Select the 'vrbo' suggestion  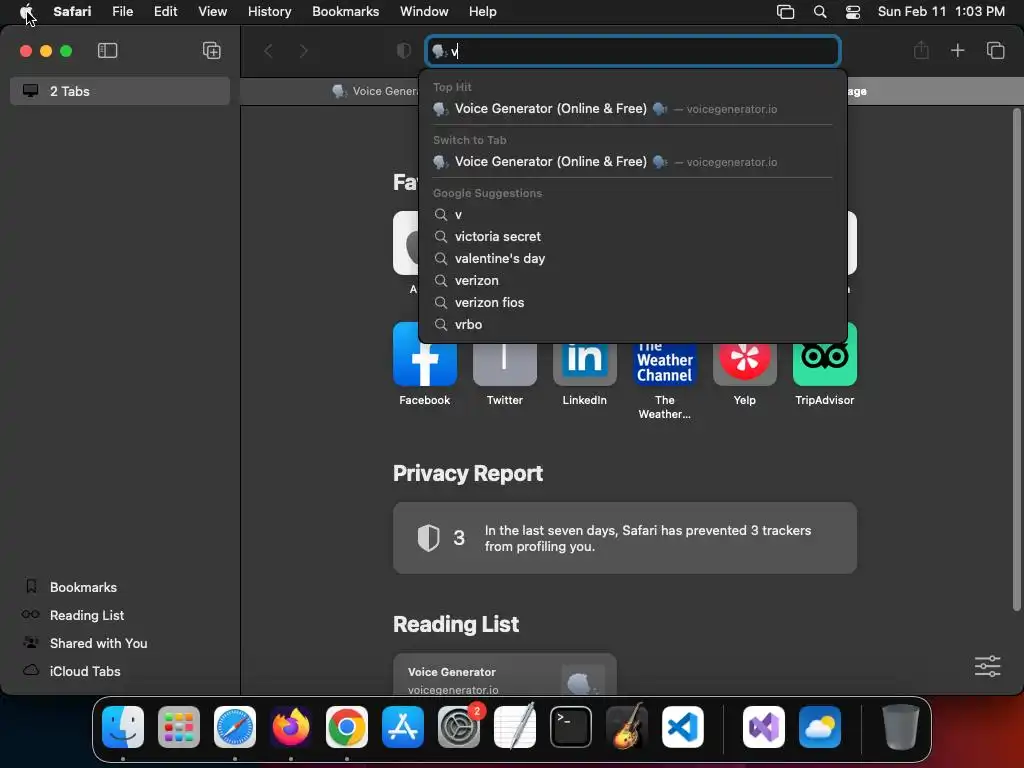click(633, 325)
